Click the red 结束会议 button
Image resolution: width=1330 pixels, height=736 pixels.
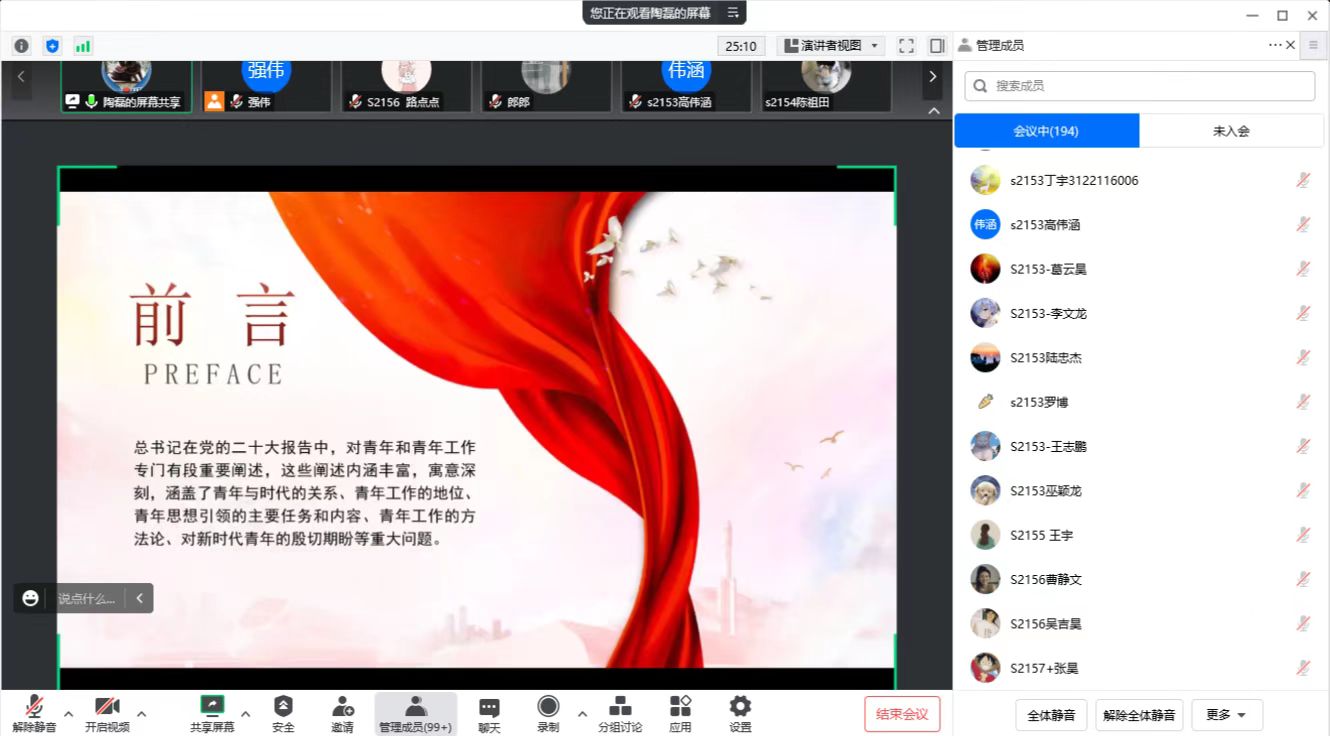pos(902,714)
